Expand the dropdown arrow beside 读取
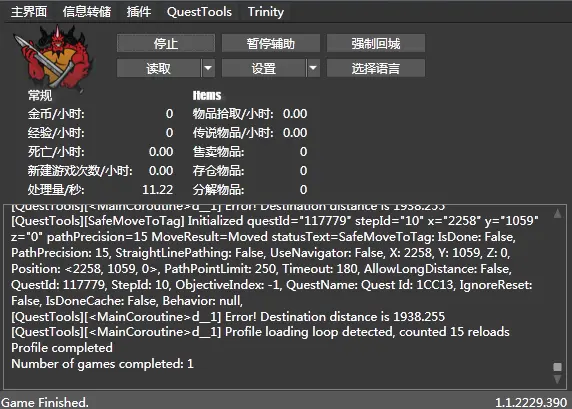This screenshot has height=409, width=572. pos(208,68)
